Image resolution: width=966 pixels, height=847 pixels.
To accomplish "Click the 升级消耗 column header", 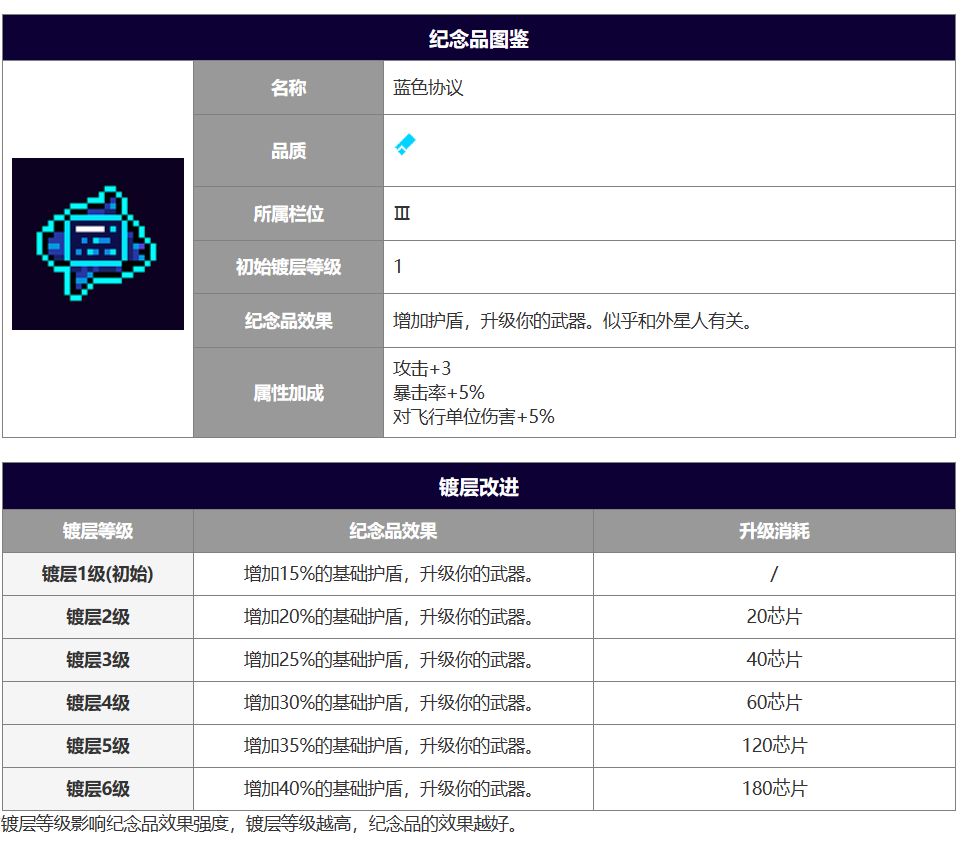I will tap(774, 531).
